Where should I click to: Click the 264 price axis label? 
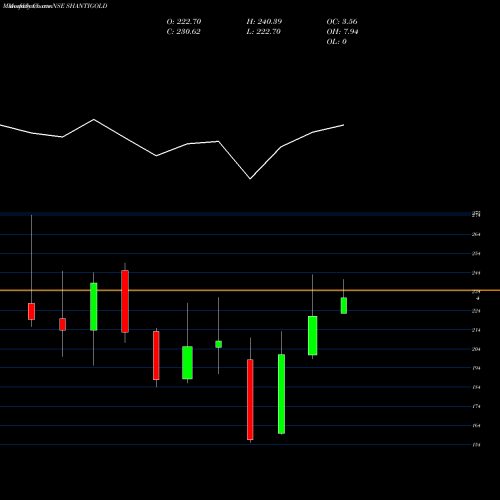point(476,234)
